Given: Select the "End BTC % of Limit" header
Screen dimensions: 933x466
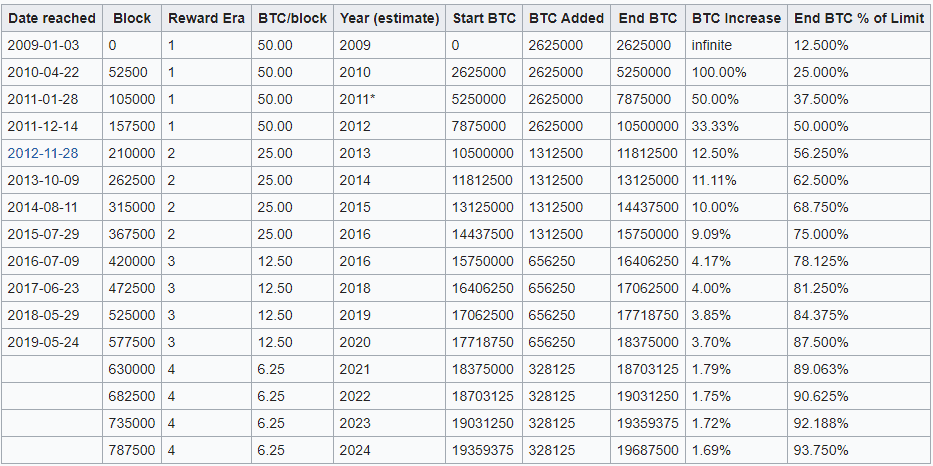Looking at the screenshot, I should pos(859,18).
